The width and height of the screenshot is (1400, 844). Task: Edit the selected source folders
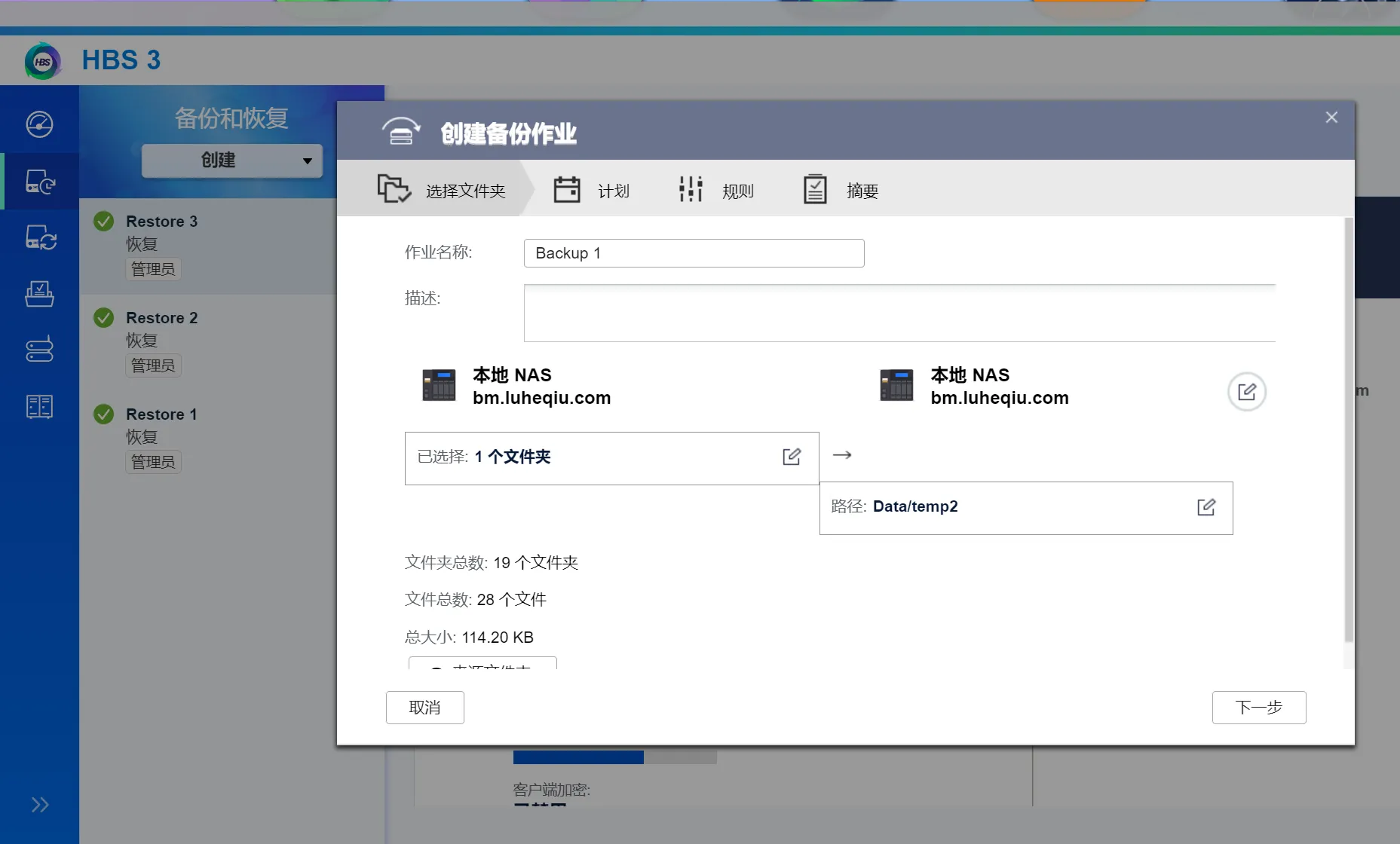(x=791, y=457)
